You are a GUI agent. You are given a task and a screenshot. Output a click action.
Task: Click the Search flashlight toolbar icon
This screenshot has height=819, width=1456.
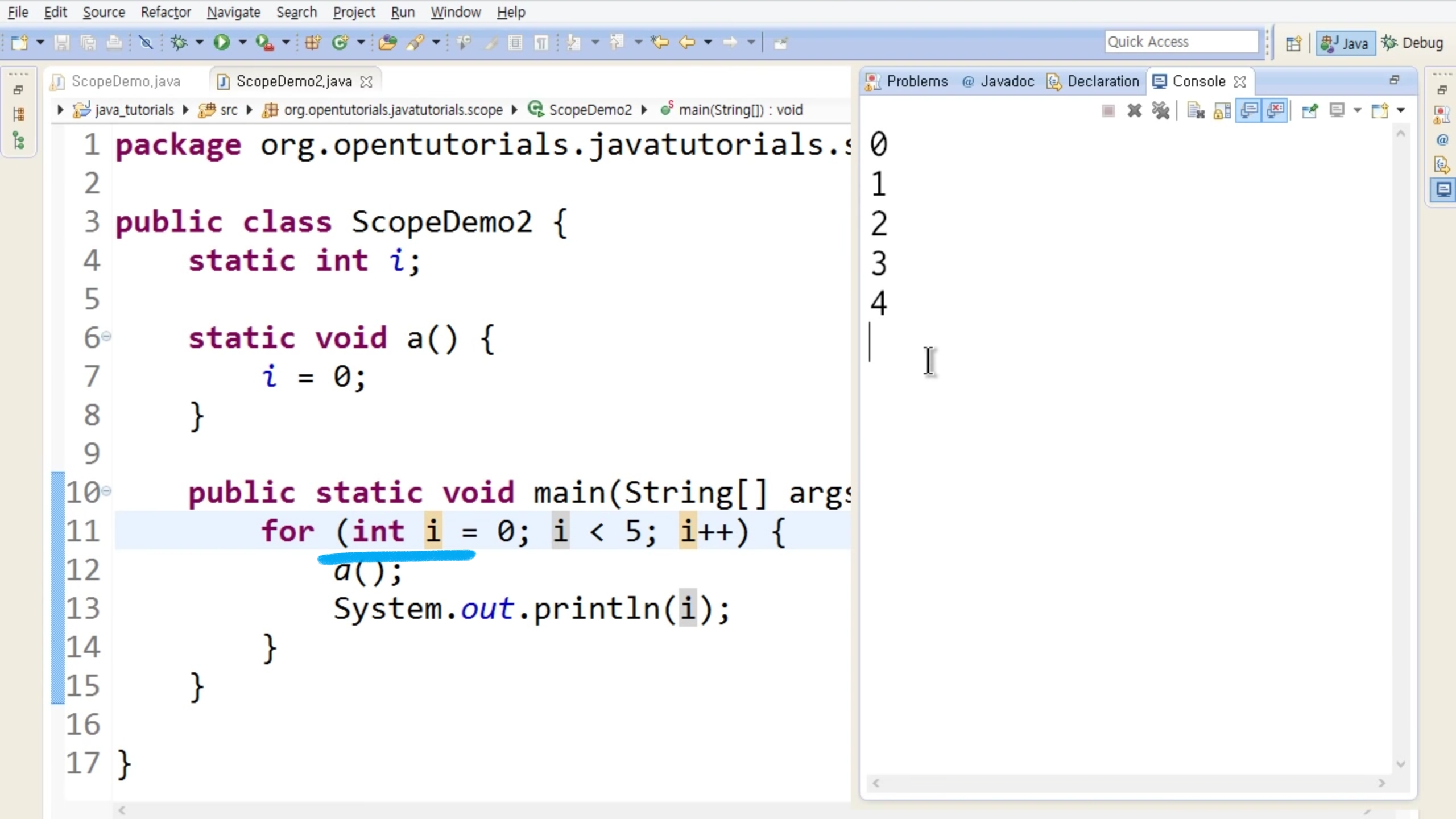[x=416, y=43]
